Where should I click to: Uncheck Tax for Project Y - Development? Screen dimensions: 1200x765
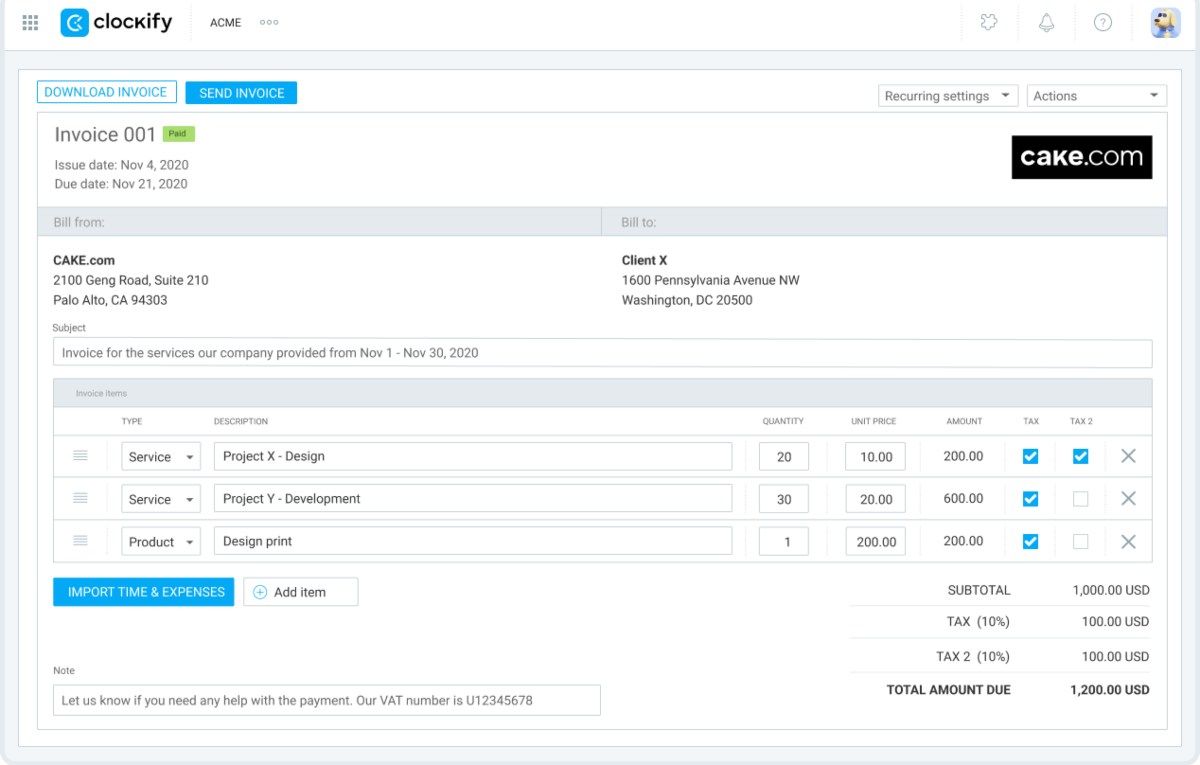[1030, 499]
